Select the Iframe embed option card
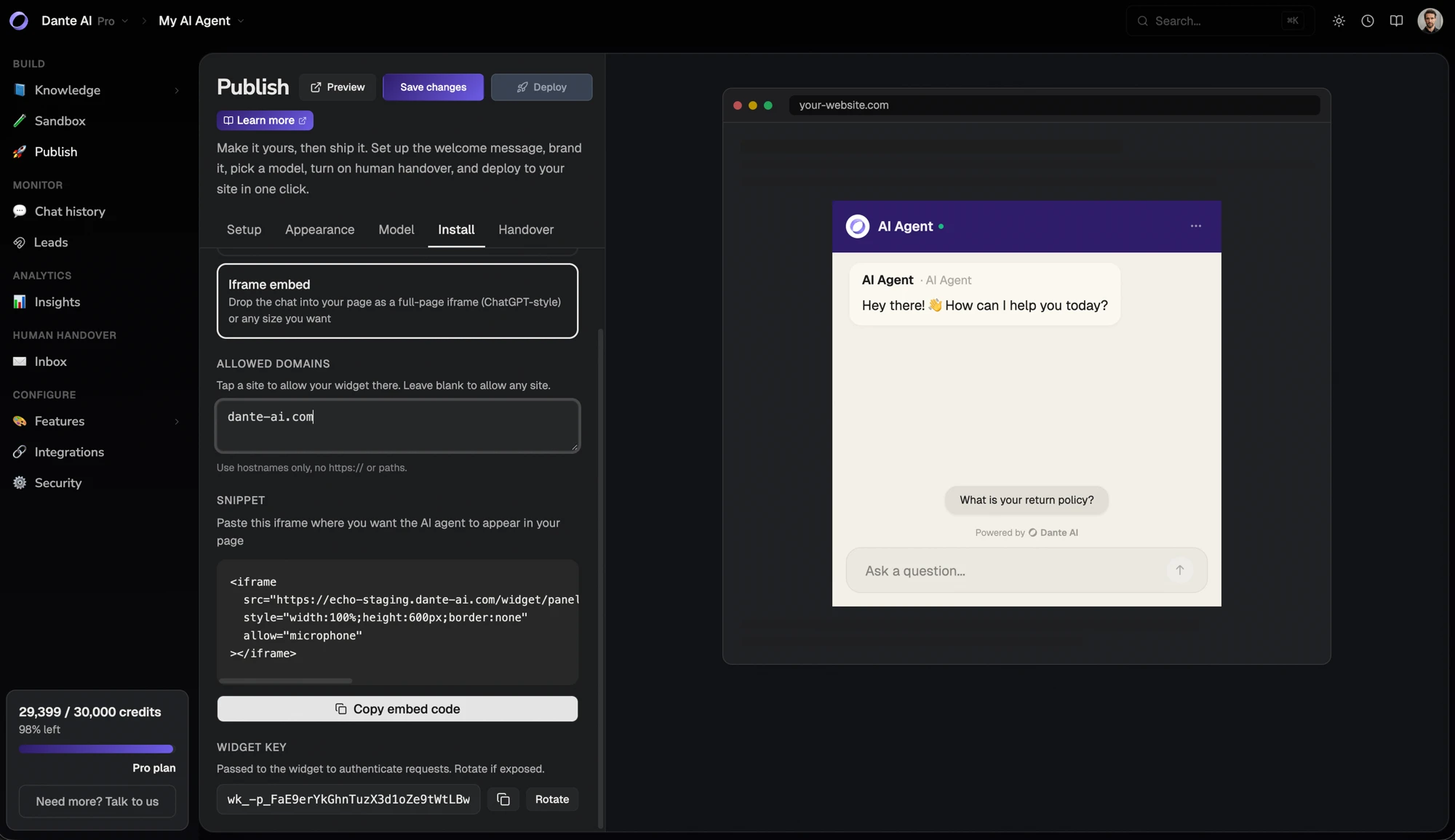 [x=397, y=301]
